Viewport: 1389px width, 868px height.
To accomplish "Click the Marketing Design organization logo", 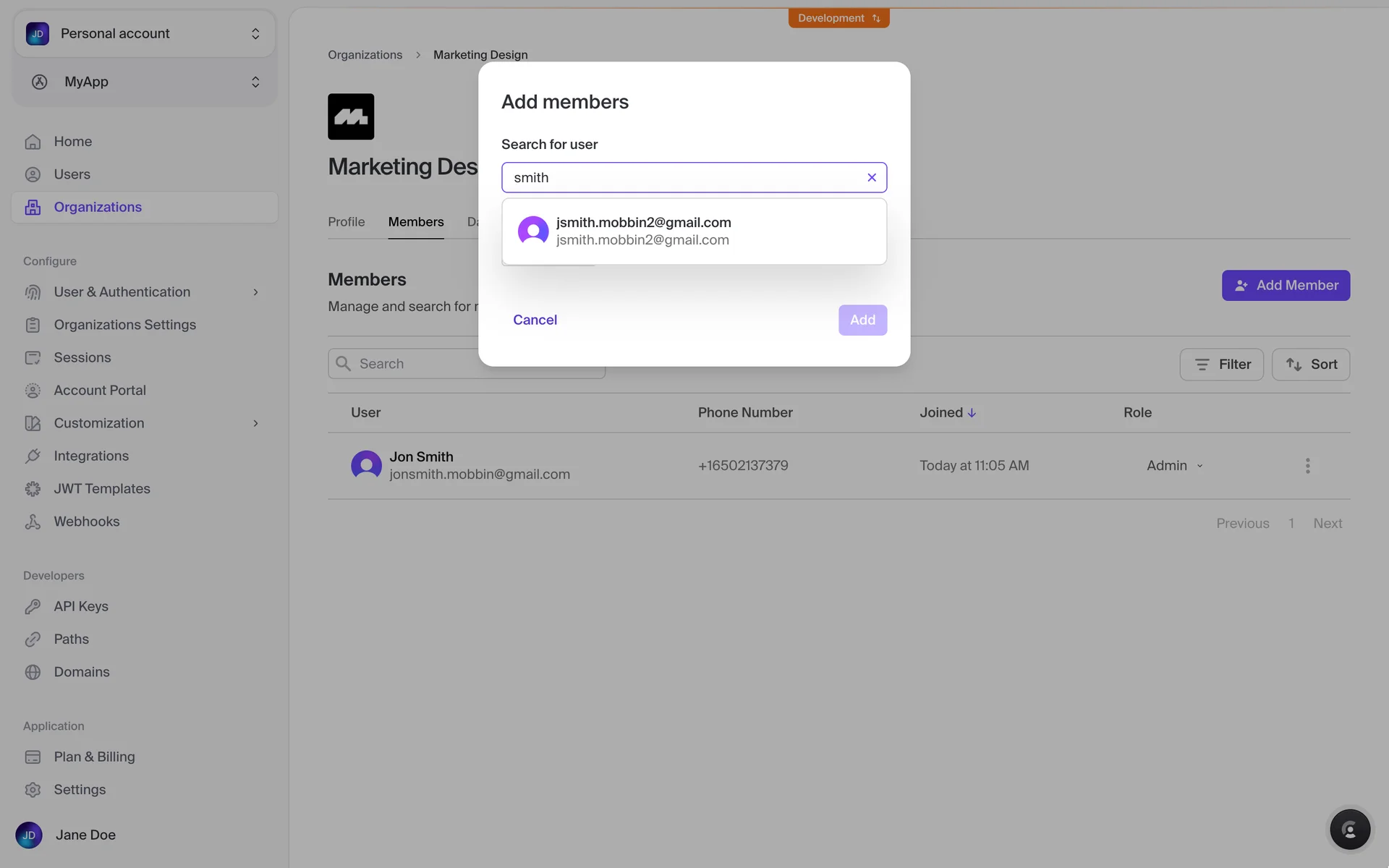I will point(351,116).
